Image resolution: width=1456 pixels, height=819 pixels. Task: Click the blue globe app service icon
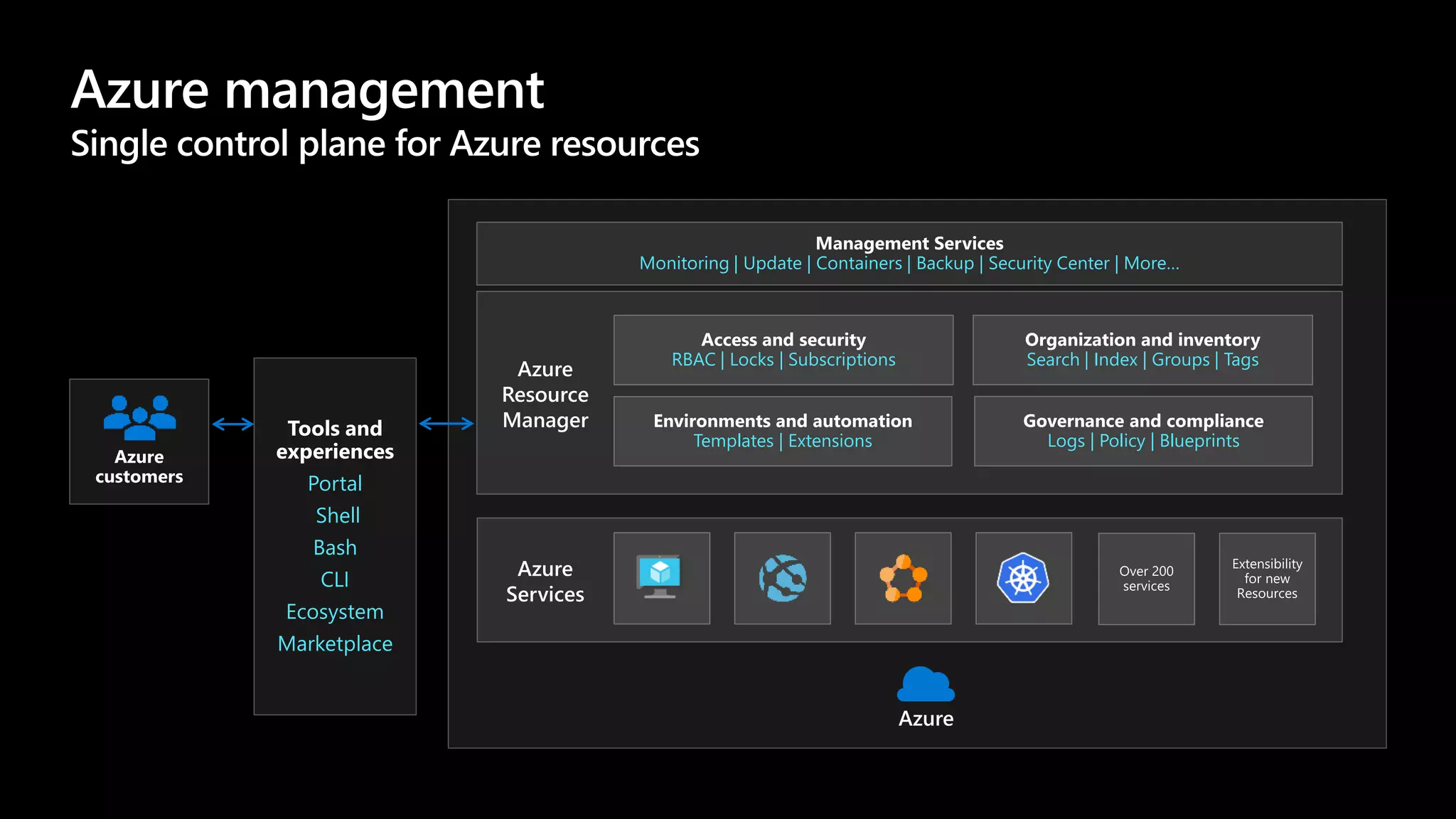point(782,578)
